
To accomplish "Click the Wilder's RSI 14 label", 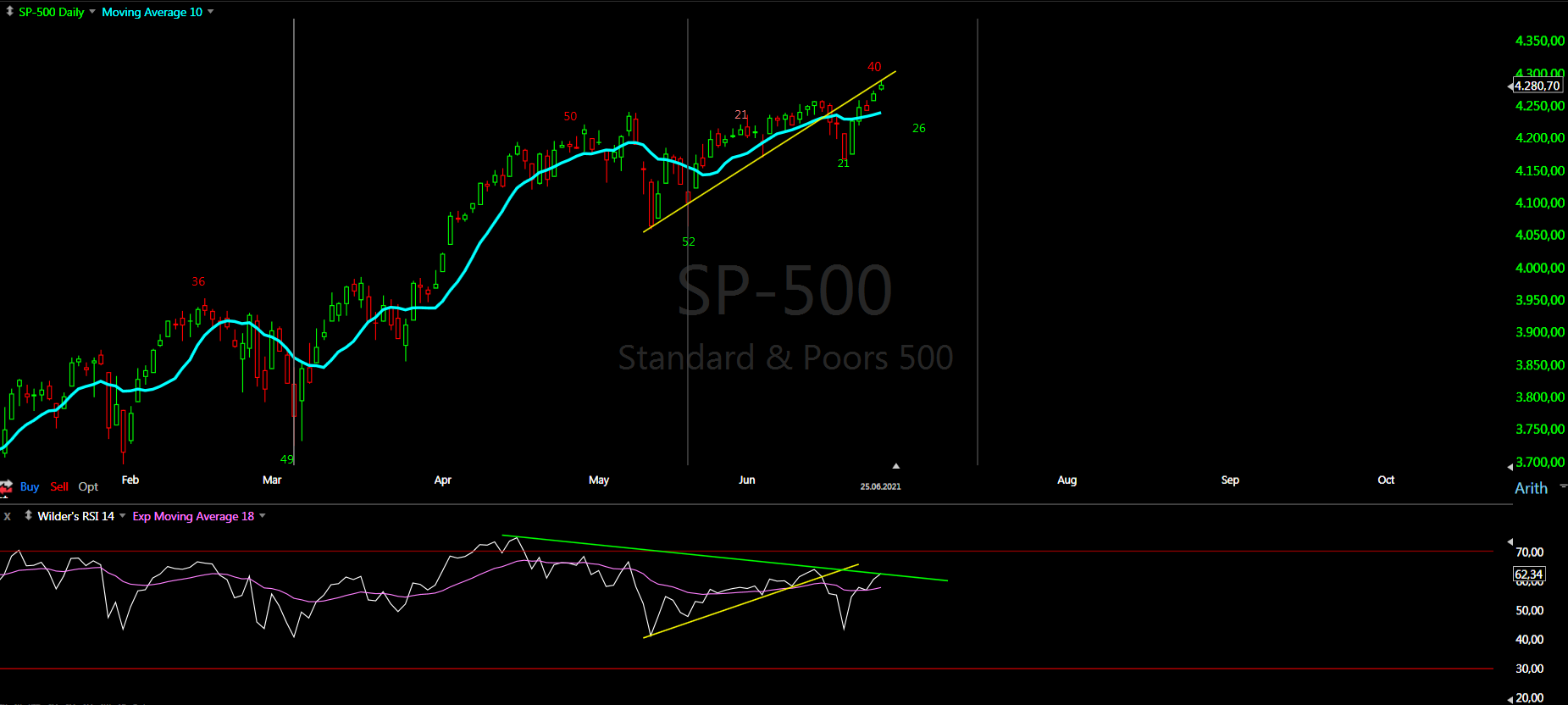I will (76, 516).
